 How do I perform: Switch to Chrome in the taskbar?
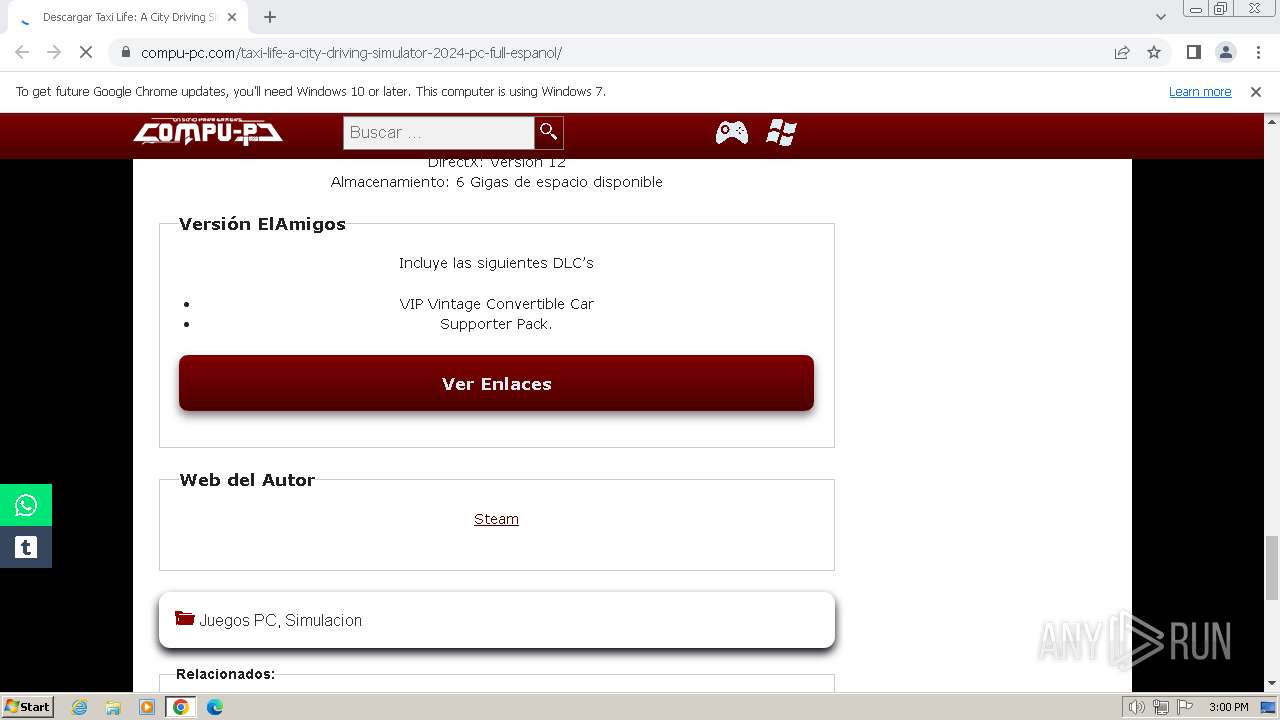[x=181, y=707]
